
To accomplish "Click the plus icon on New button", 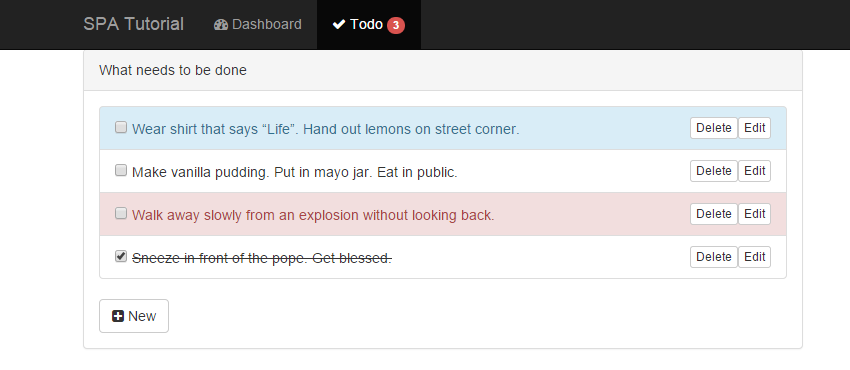I will [118, 316].
